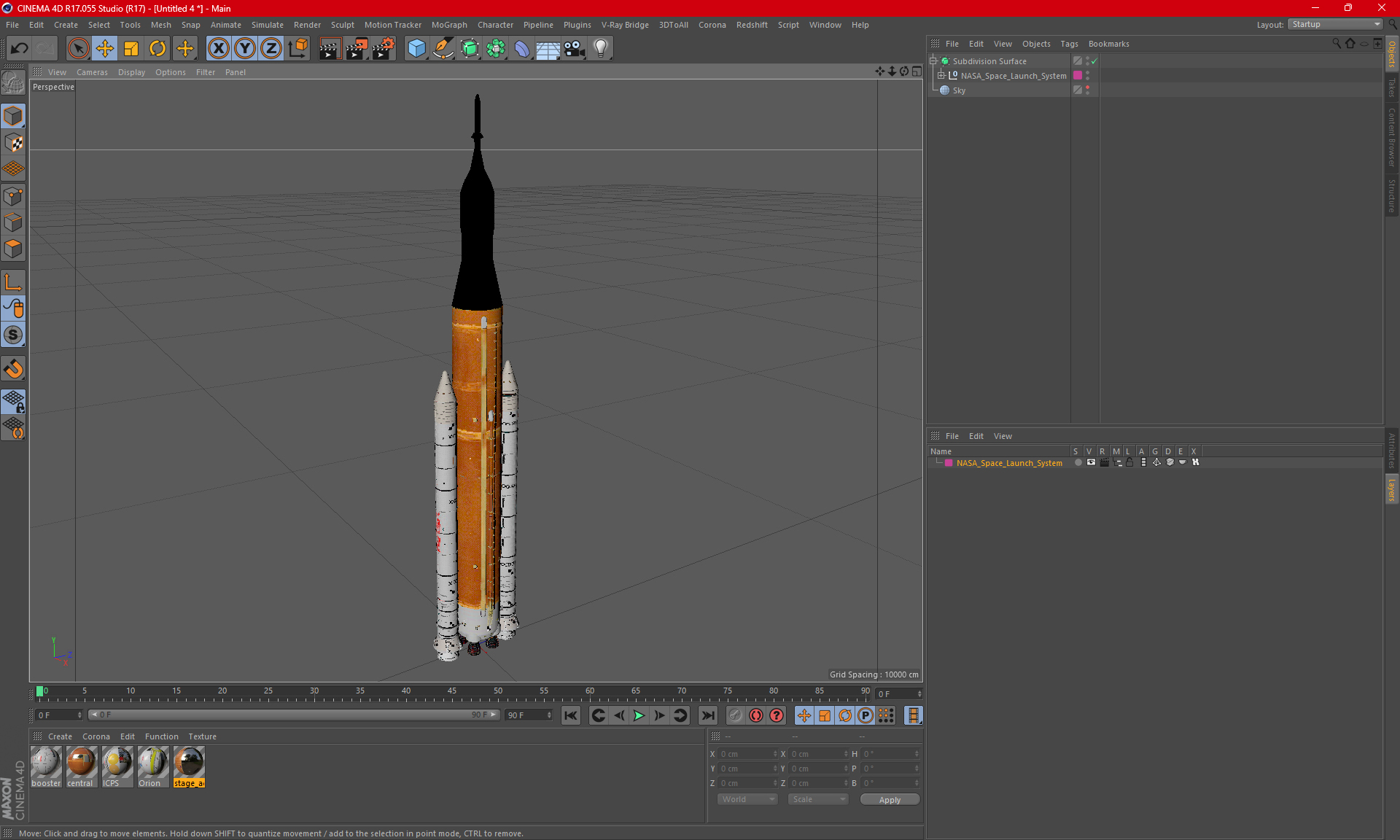Open the Scale mode dropdown
The image size is (1400, 840).
(818, 799)
